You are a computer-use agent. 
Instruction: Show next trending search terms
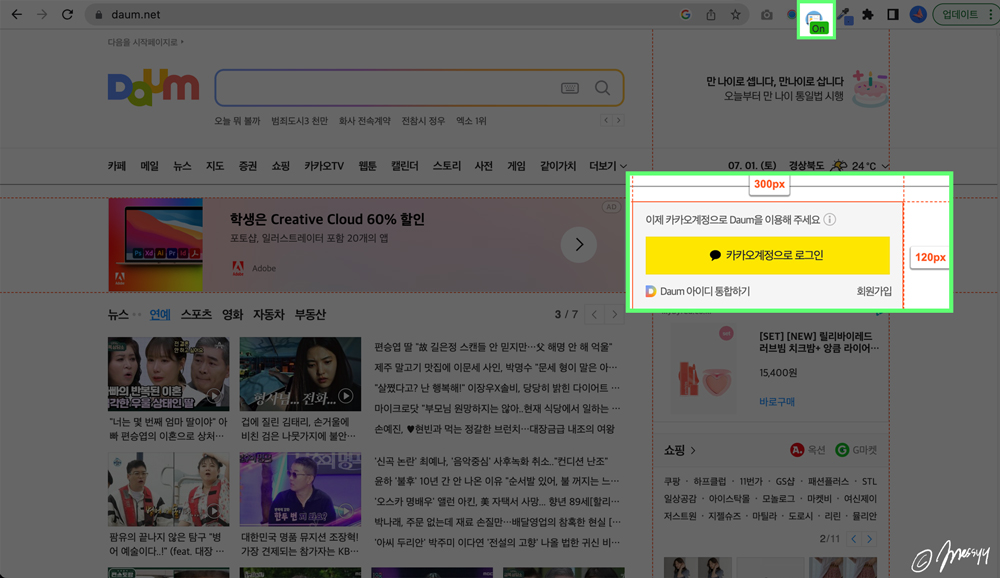[x=618, y=120]
